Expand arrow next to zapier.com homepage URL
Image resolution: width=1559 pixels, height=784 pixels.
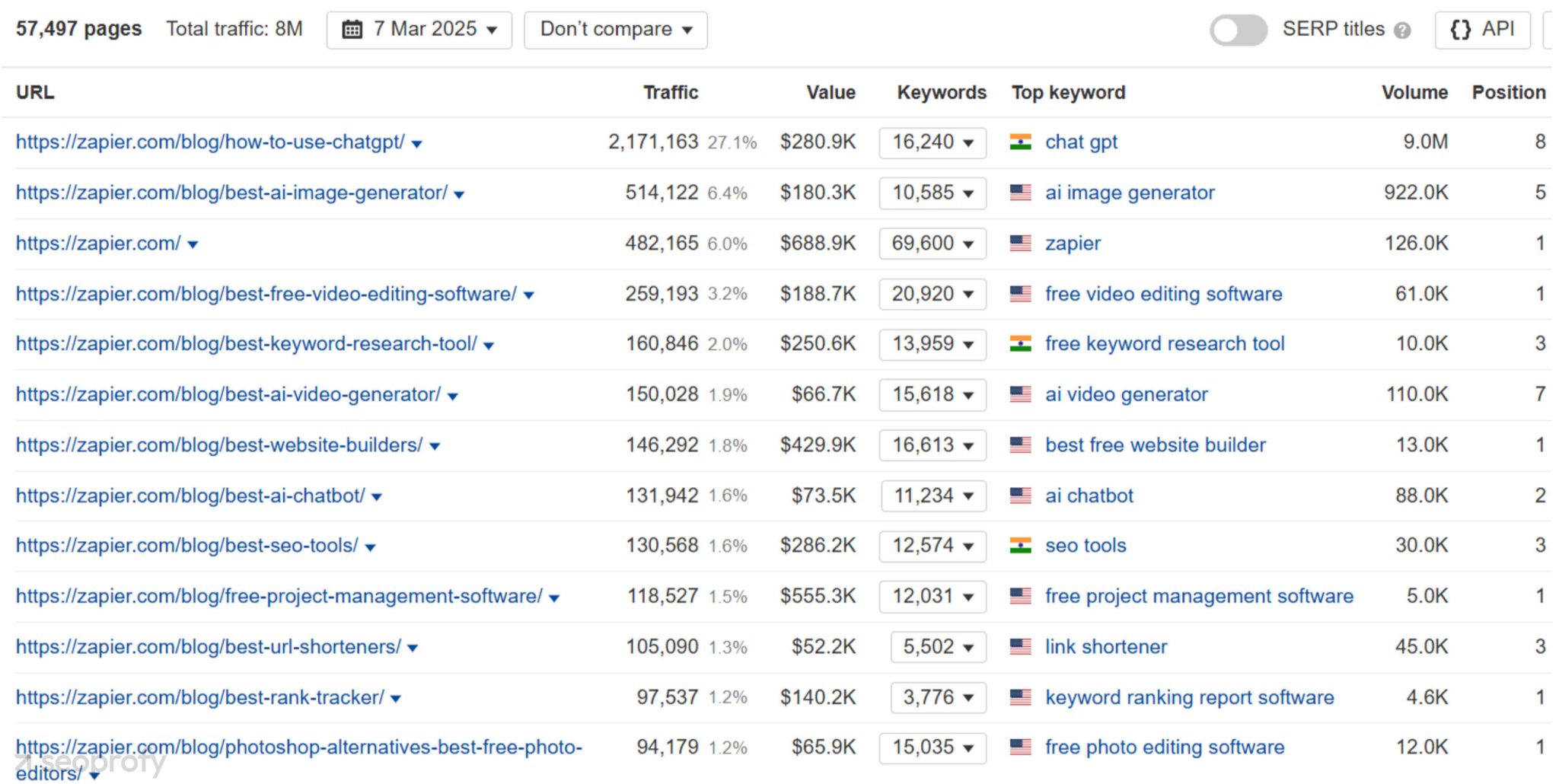193,245
